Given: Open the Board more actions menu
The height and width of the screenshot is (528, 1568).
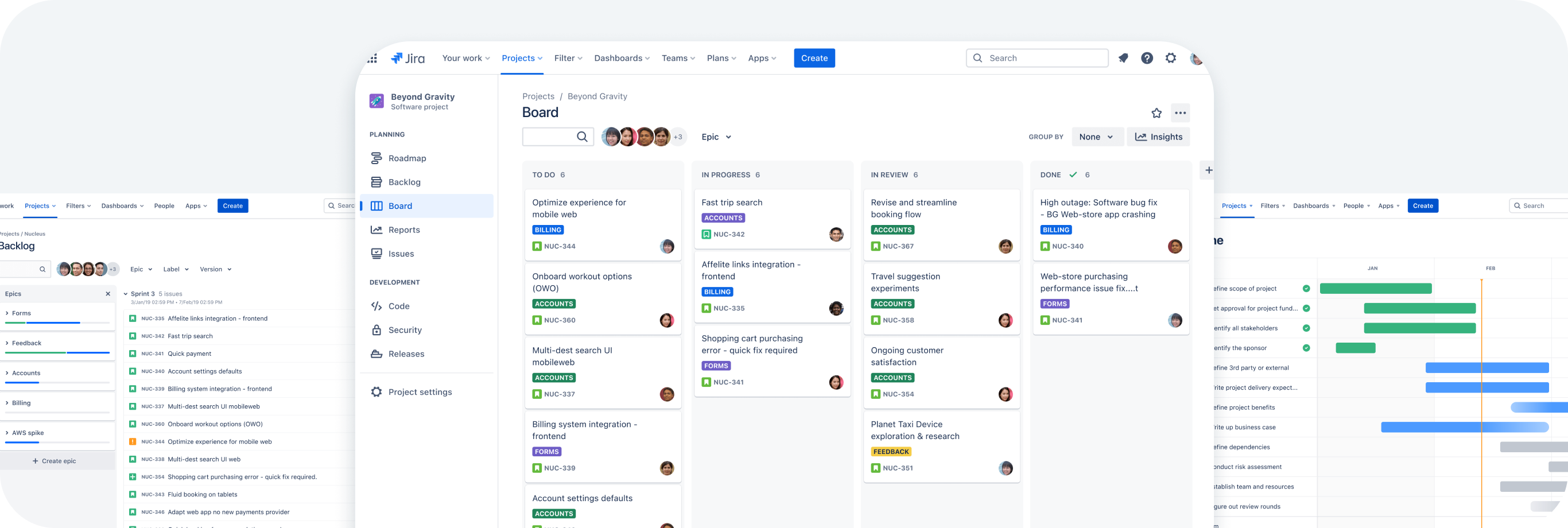Looking at the screenshot, I should click(1179, 112).
